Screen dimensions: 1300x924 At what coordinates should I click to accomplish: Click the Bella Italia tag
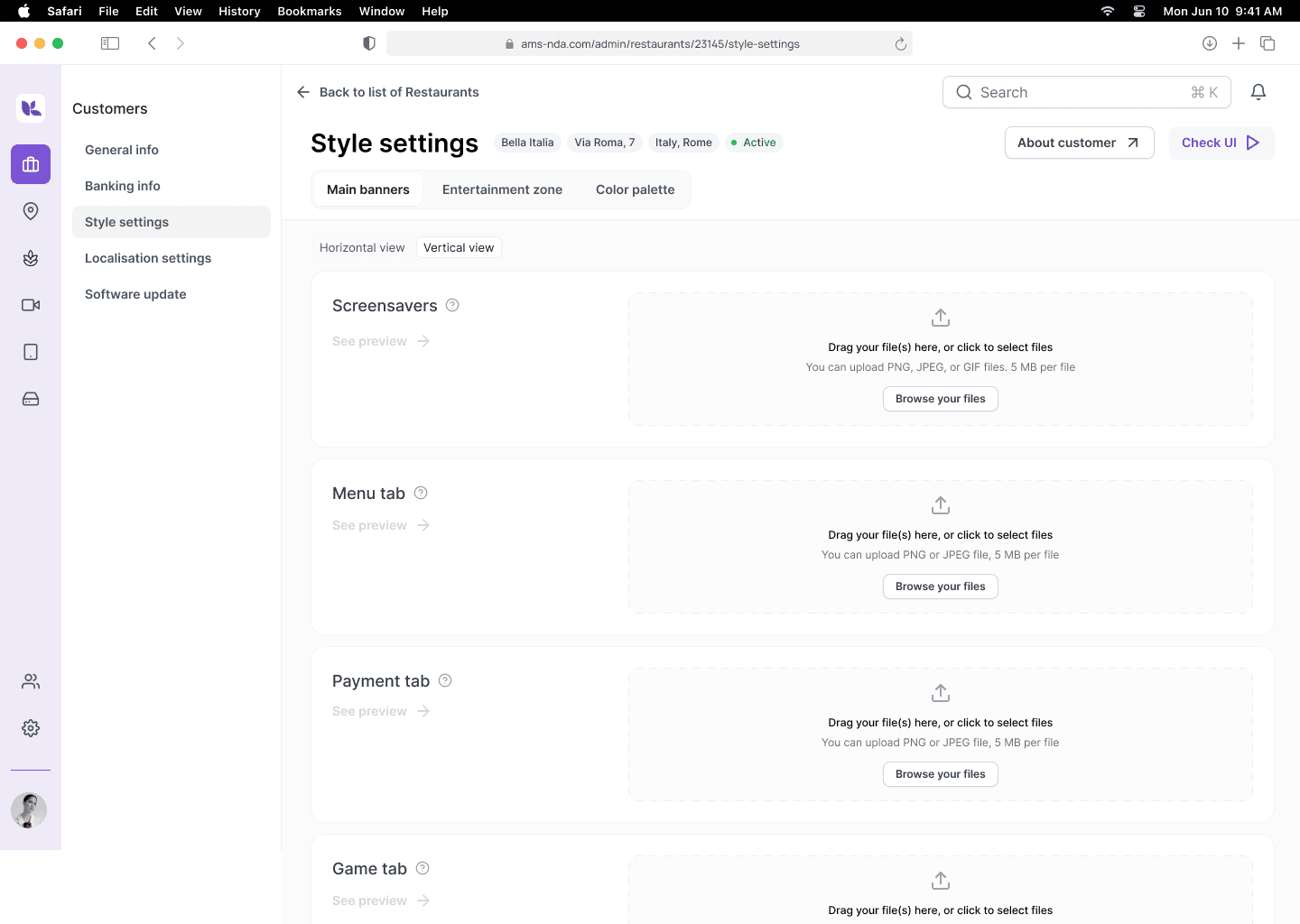(x=527, y=143)
